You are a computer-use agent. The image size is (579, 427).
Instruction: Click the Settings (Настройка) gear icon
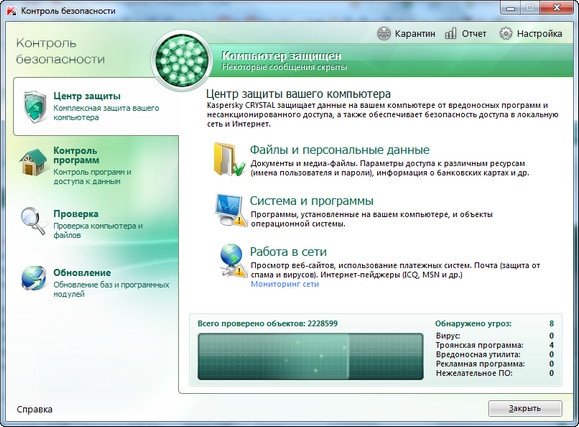point(506,34)
